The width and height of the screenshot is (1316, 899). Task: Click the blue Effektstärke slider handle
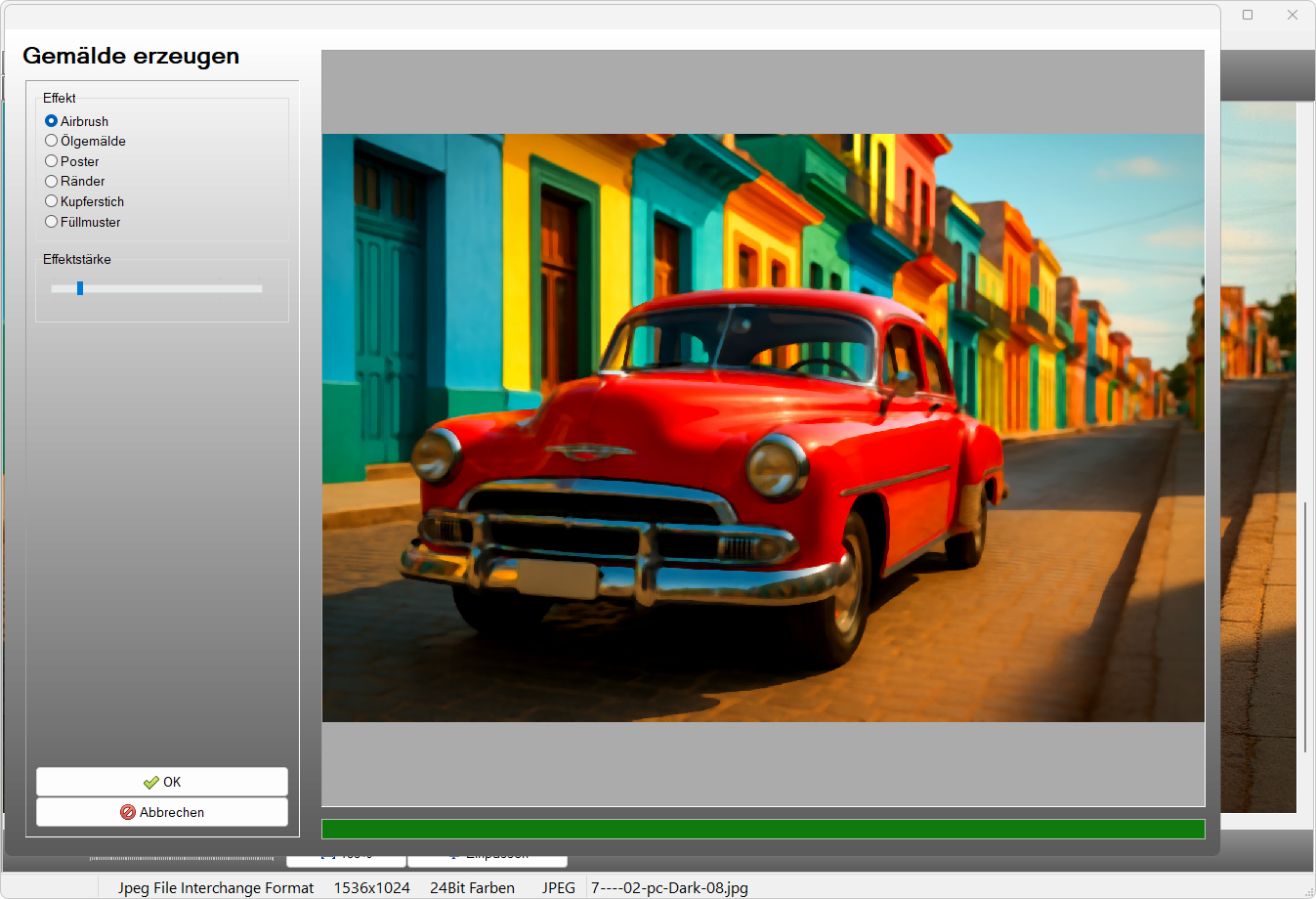click(80, 288)
